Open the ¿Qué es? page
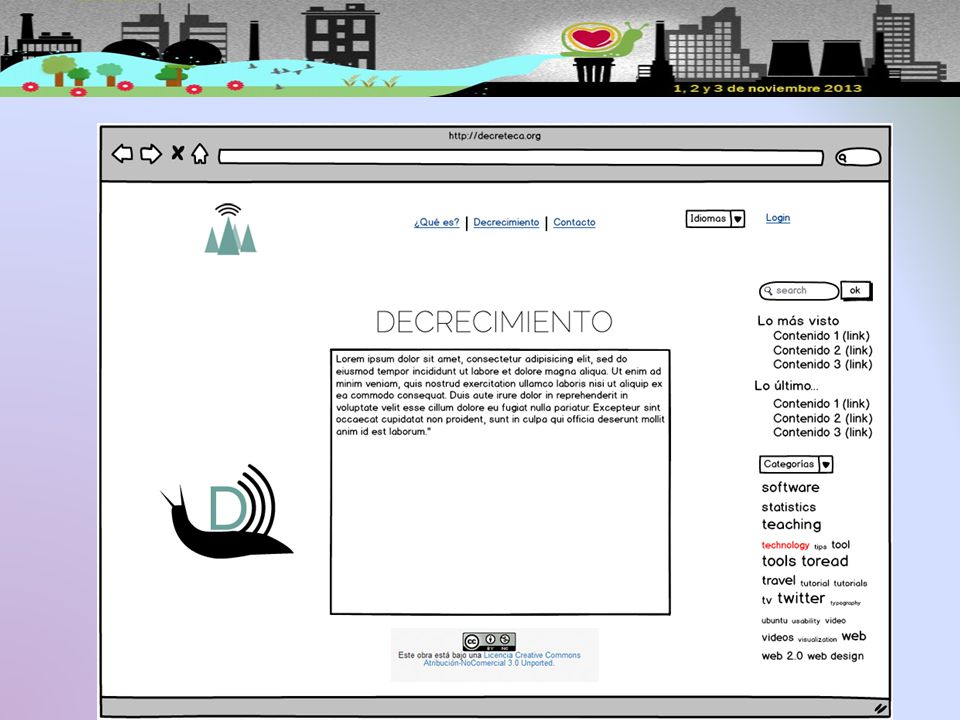The width and height of the screenshot is (960, 720). pos(437,222)
